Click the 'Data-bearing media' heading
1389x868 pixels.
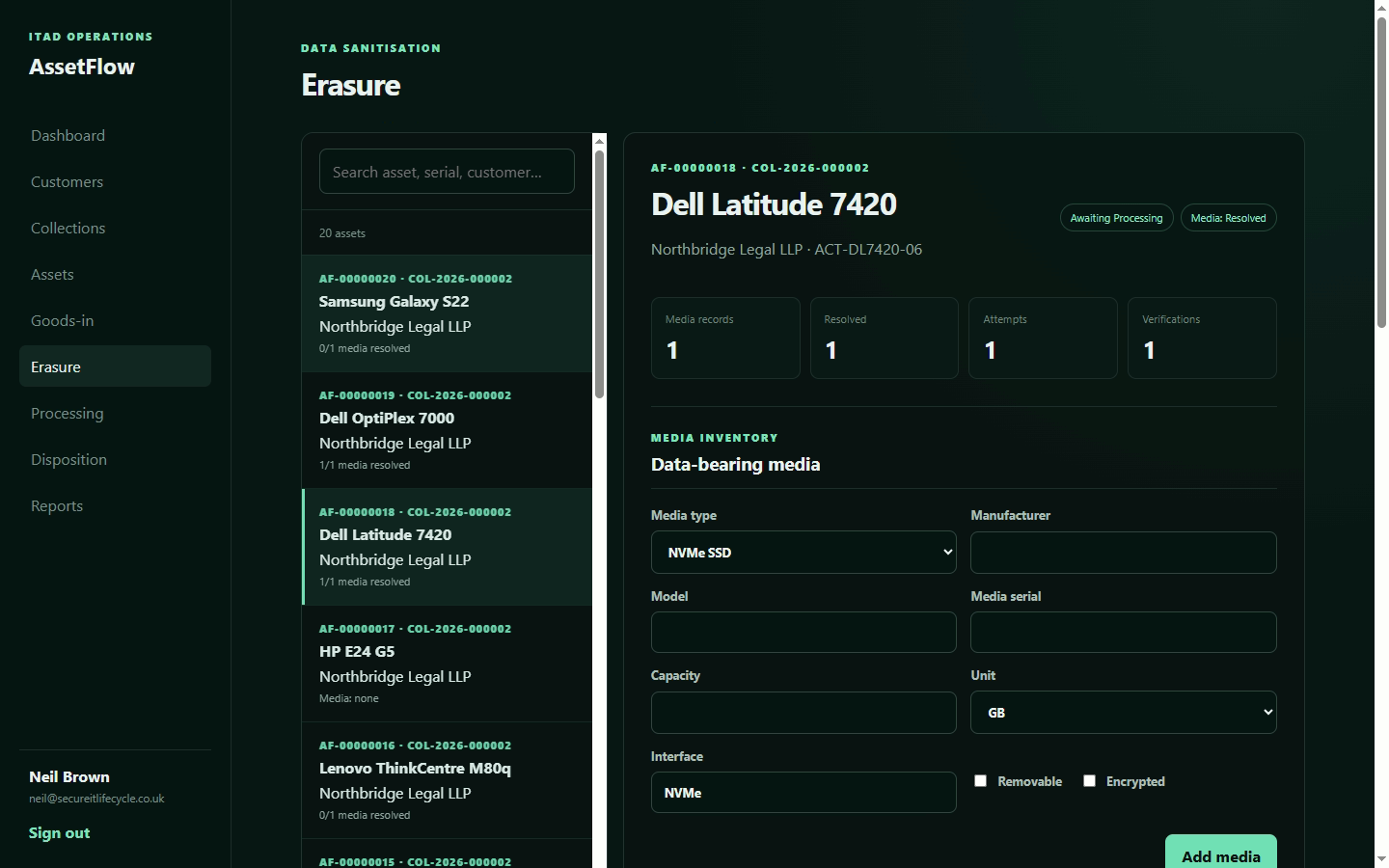(x=736, y=465)
